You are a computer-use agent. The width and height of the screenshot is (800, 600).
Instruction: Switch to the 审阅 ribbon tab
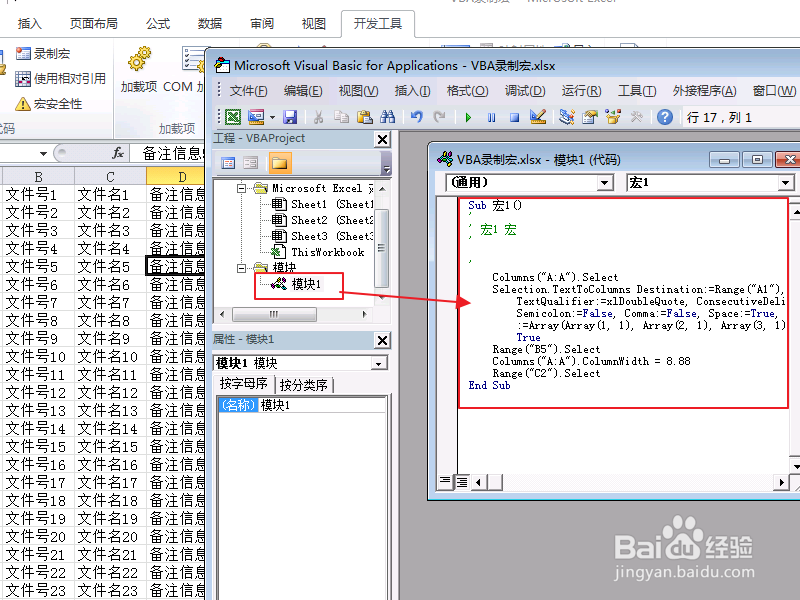(x=262, y=23)
